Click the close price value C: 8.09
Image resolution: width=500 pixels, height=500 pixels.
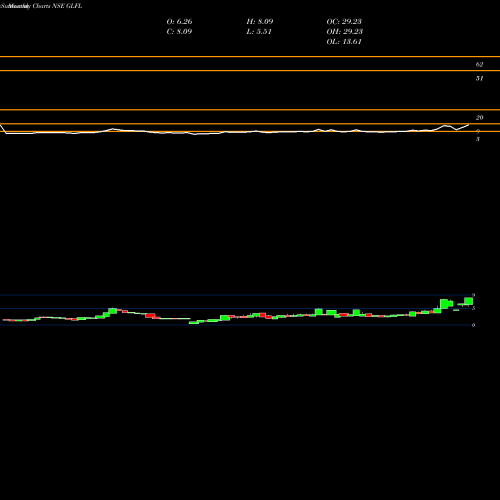(x=179, y=32)
